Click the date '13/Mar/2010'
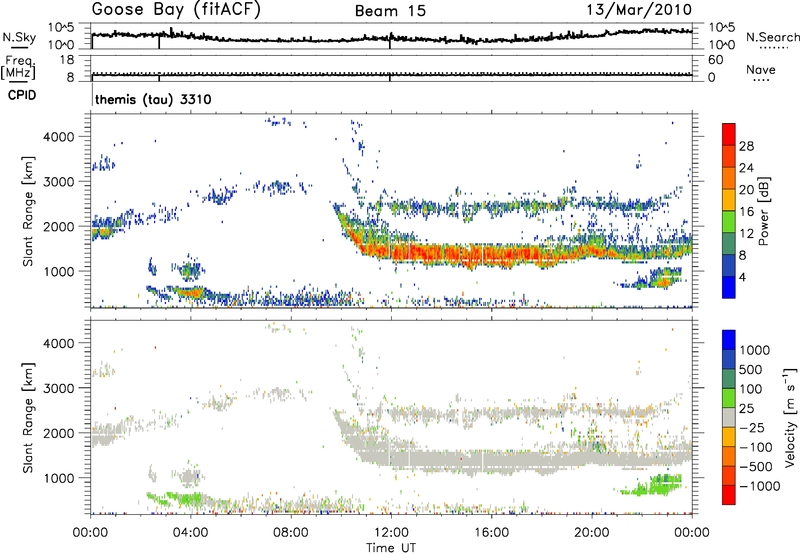Image resolution: width=800 pixels, height=554 pixels. [x=639, y=10]
